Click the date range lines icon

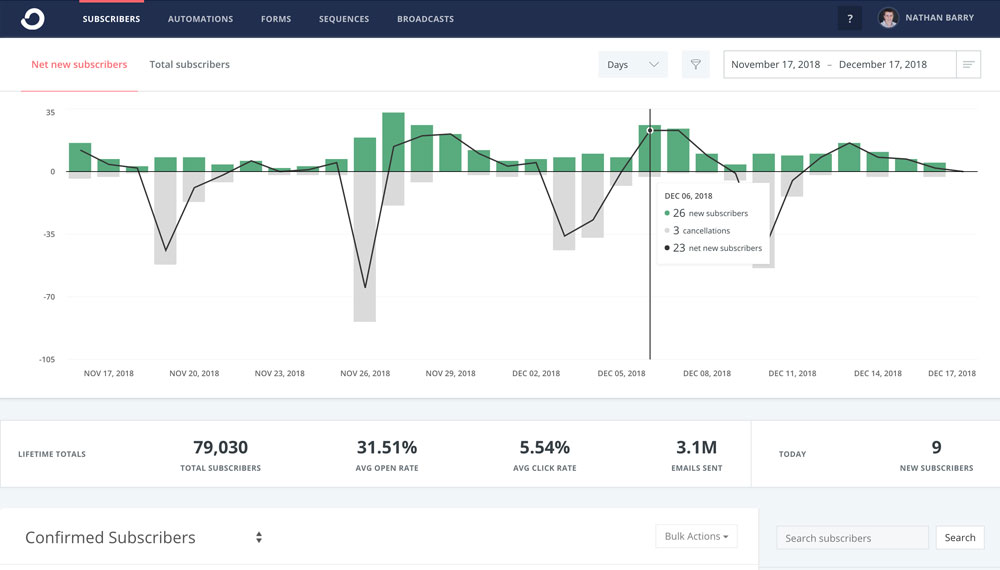click(x=967, y=65)
